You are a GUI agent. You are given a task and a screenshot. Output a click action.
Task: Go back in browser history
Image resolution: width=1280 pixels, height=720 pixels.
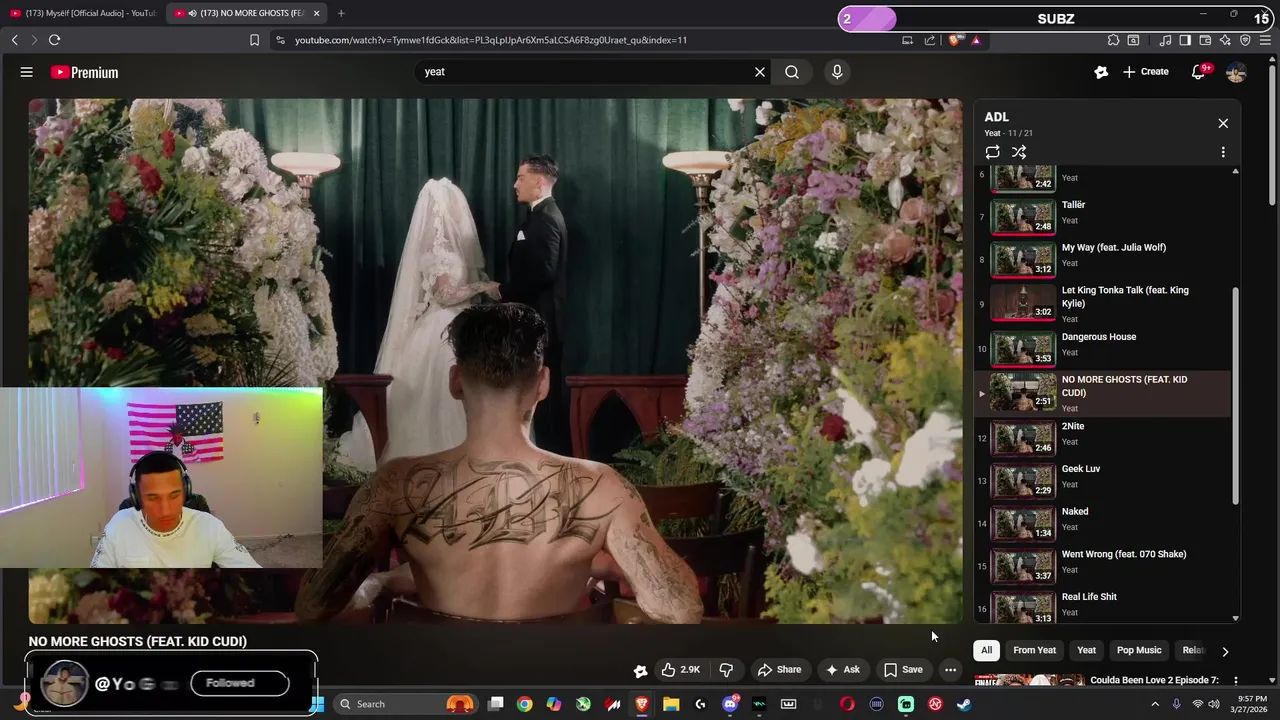pyautogui.click(x=14, y=40)
